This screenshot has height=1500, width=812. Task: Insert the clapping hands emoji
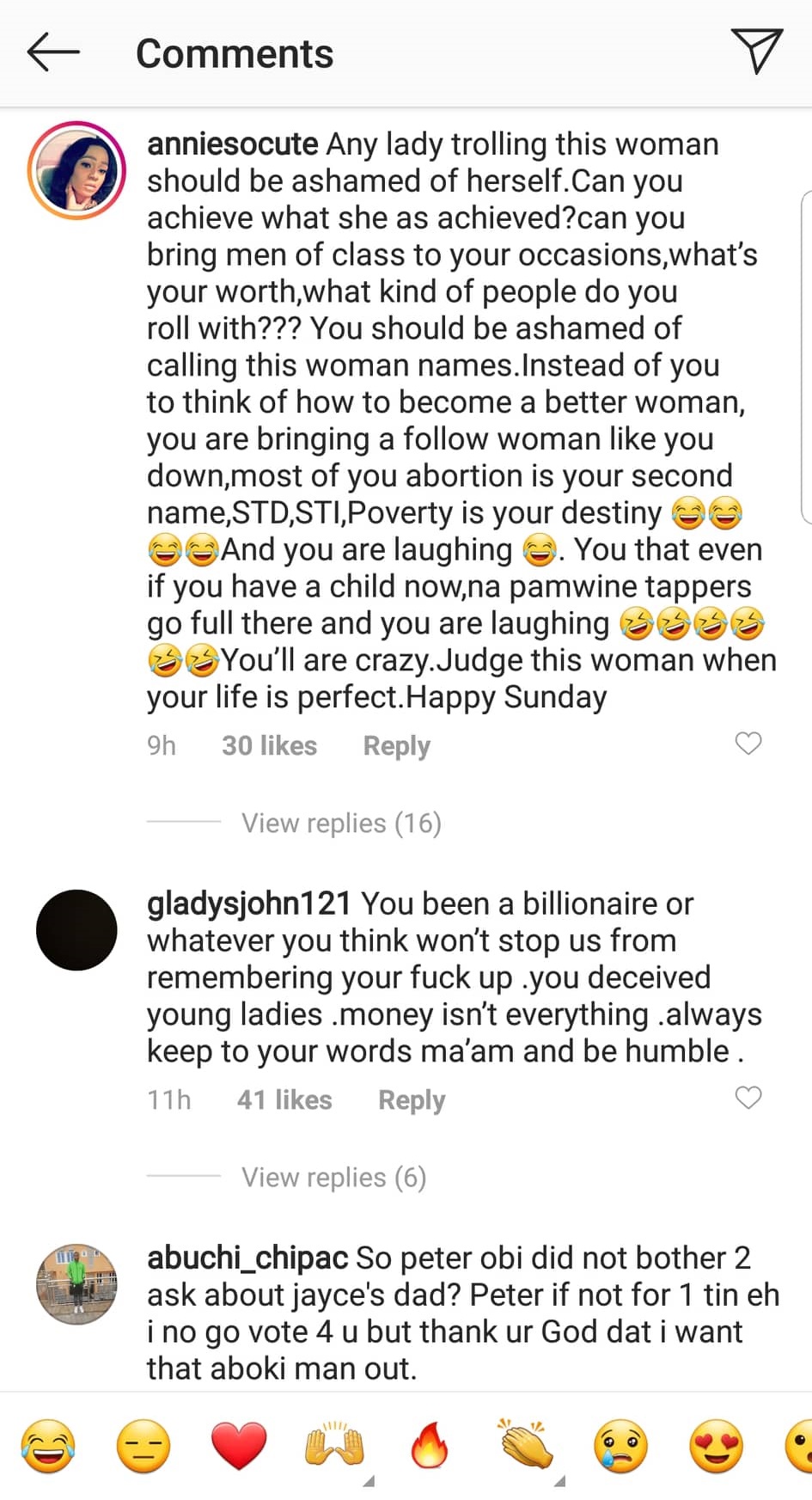(525, 1446)
